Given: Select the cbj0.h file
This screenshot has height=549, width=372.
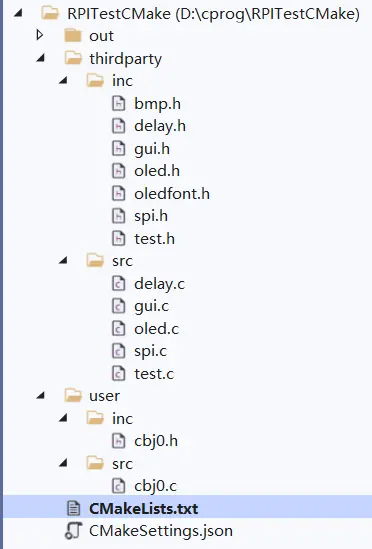Looking at the screenshot, I should (156, 441).
